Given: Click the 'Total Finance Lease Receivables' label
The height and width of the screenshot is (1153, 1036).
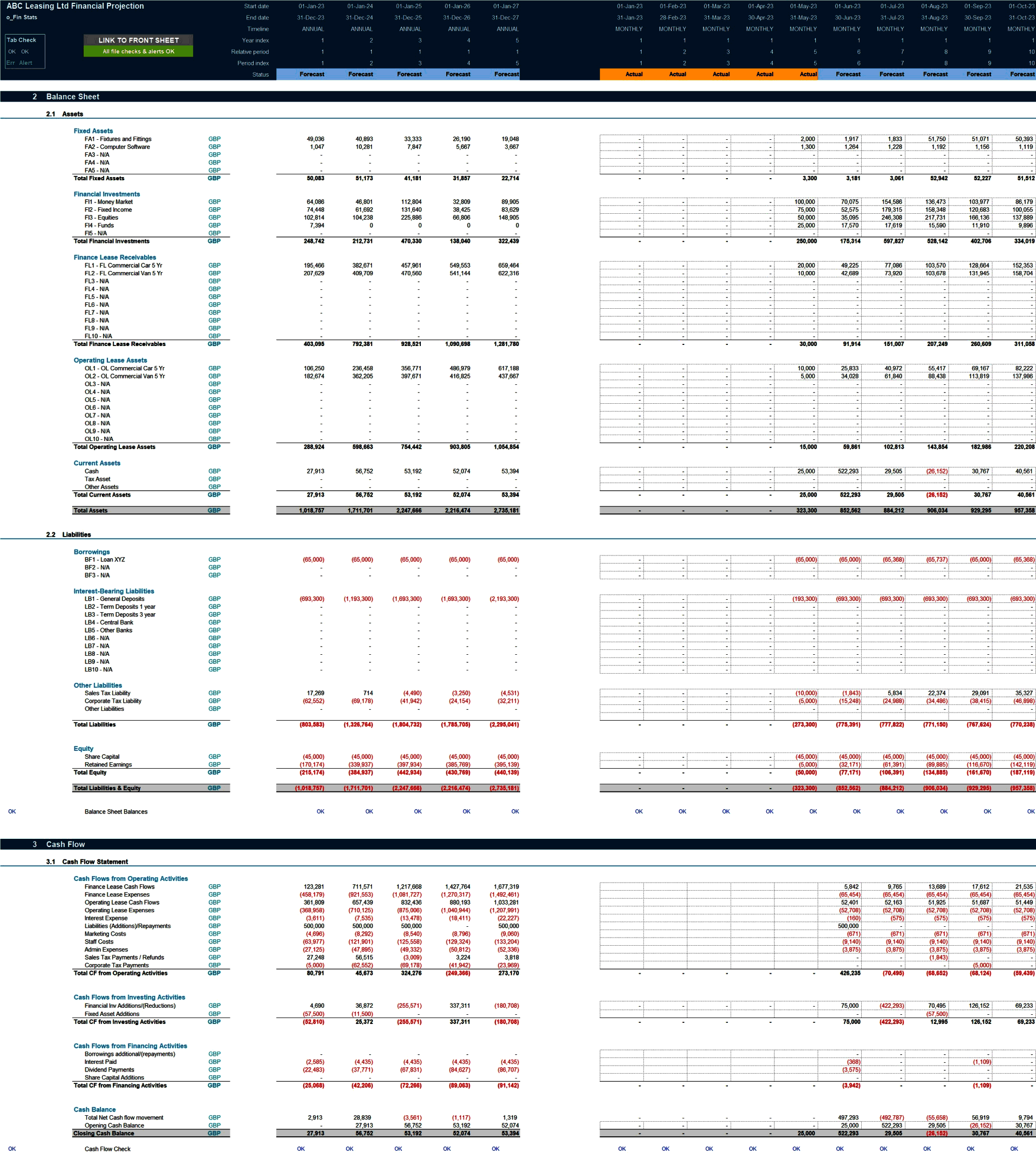Looking at the screenshot, I should click(x=120, y=344).
